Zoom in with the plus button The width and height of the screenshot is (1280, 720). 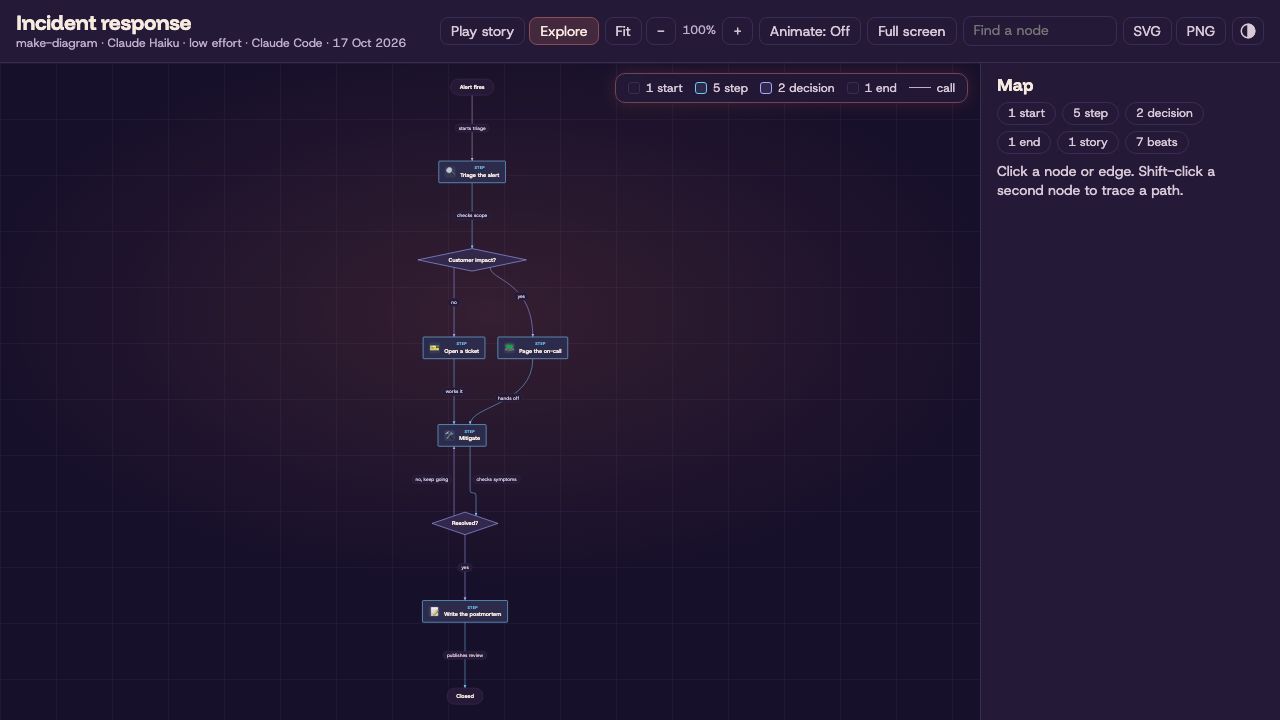(737, 31)
